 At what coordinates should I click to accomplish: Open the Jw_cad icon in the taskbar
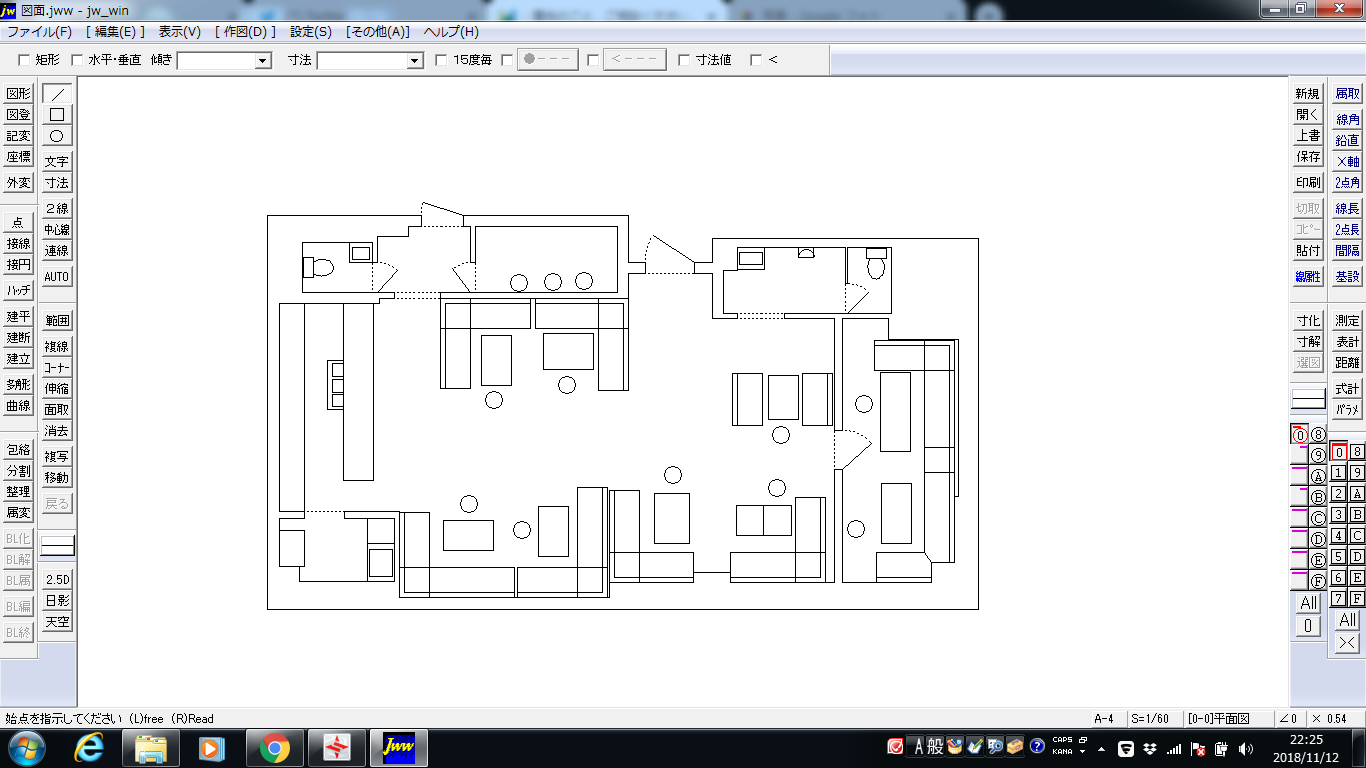(399, 747)
